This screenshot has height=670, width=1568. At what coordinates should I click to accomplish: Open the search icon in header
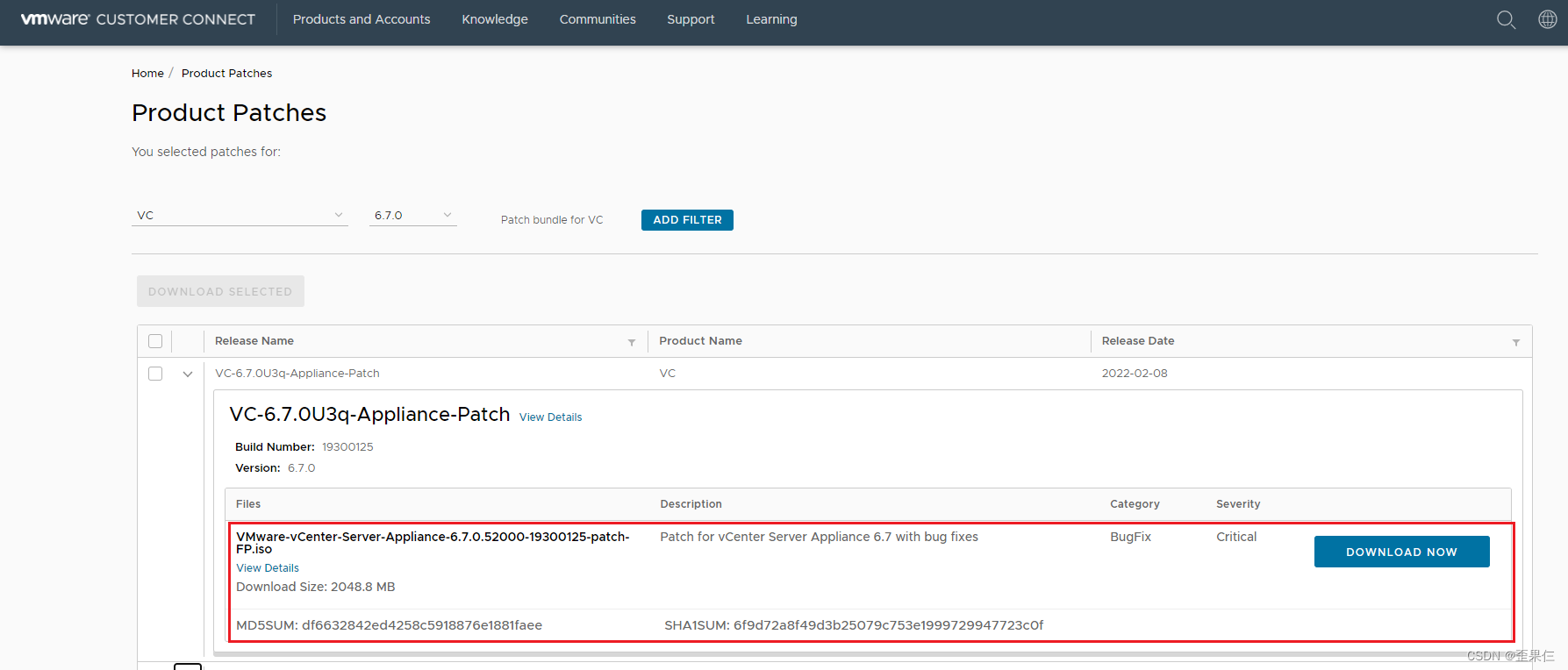(x=1506, y=19)
